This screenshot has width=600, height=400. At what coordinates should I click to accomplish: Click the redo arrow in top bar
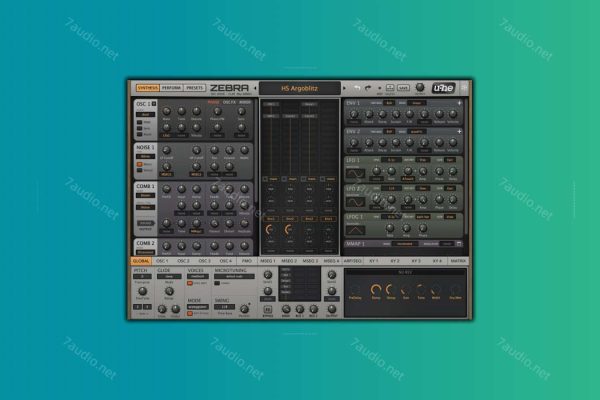click(x=368, y=88)
